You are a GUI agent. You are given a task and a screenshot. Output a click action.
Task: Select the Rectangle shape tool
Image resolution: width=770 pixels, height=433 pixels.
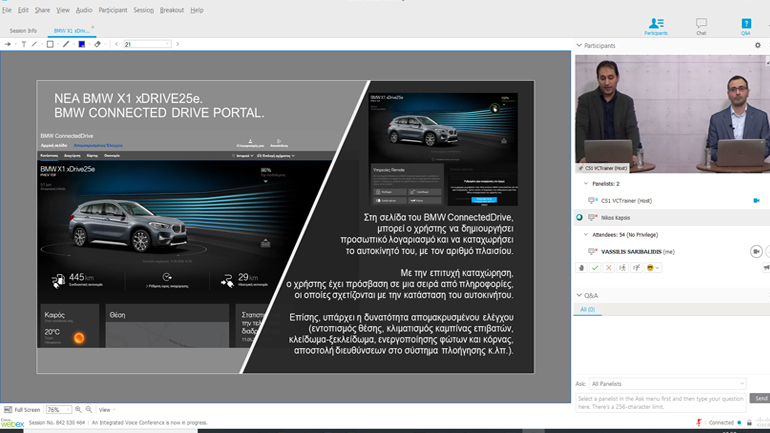pos(50,44)
